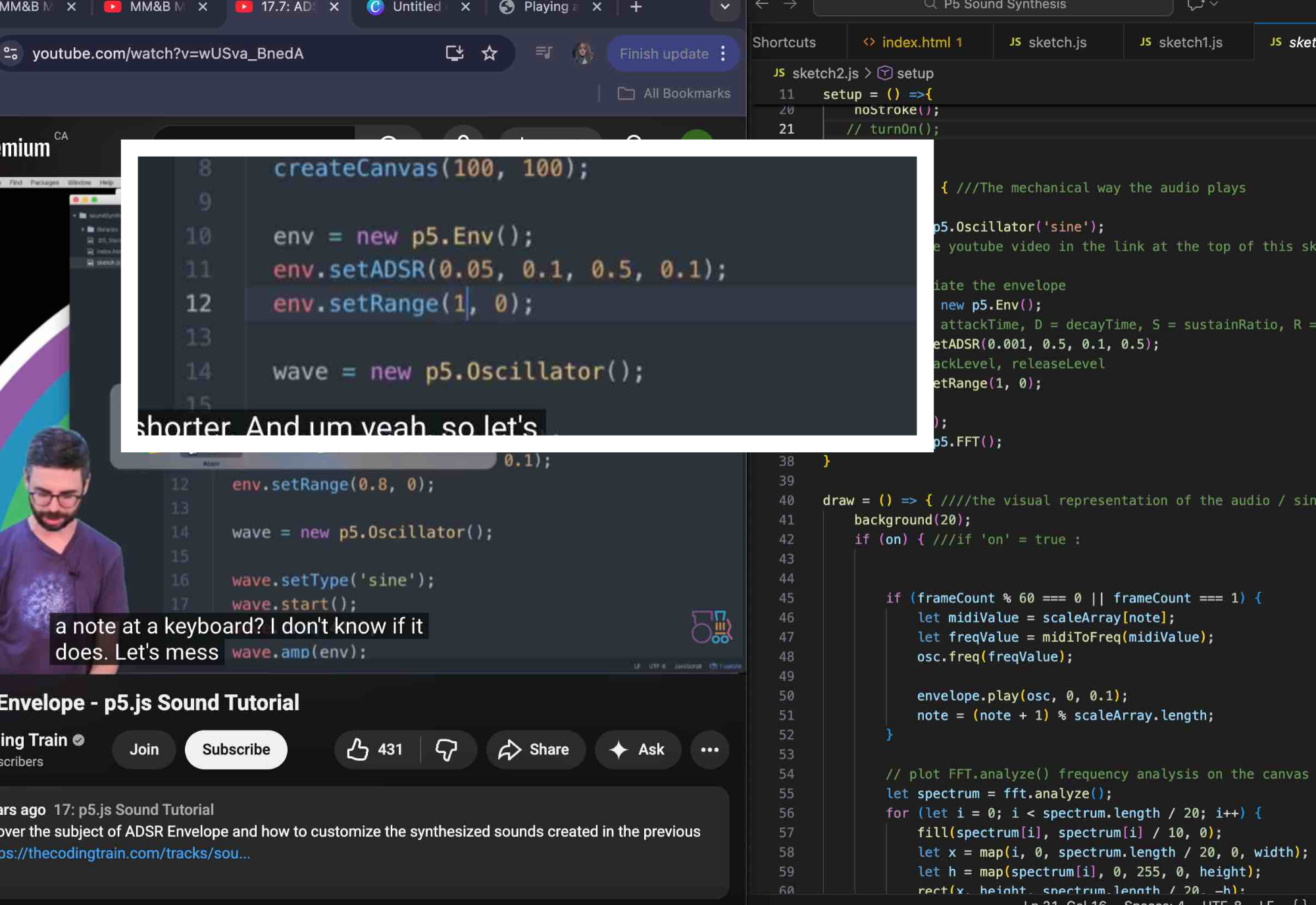
Task: Like the video with thumbs up
Action: point(376,749)
